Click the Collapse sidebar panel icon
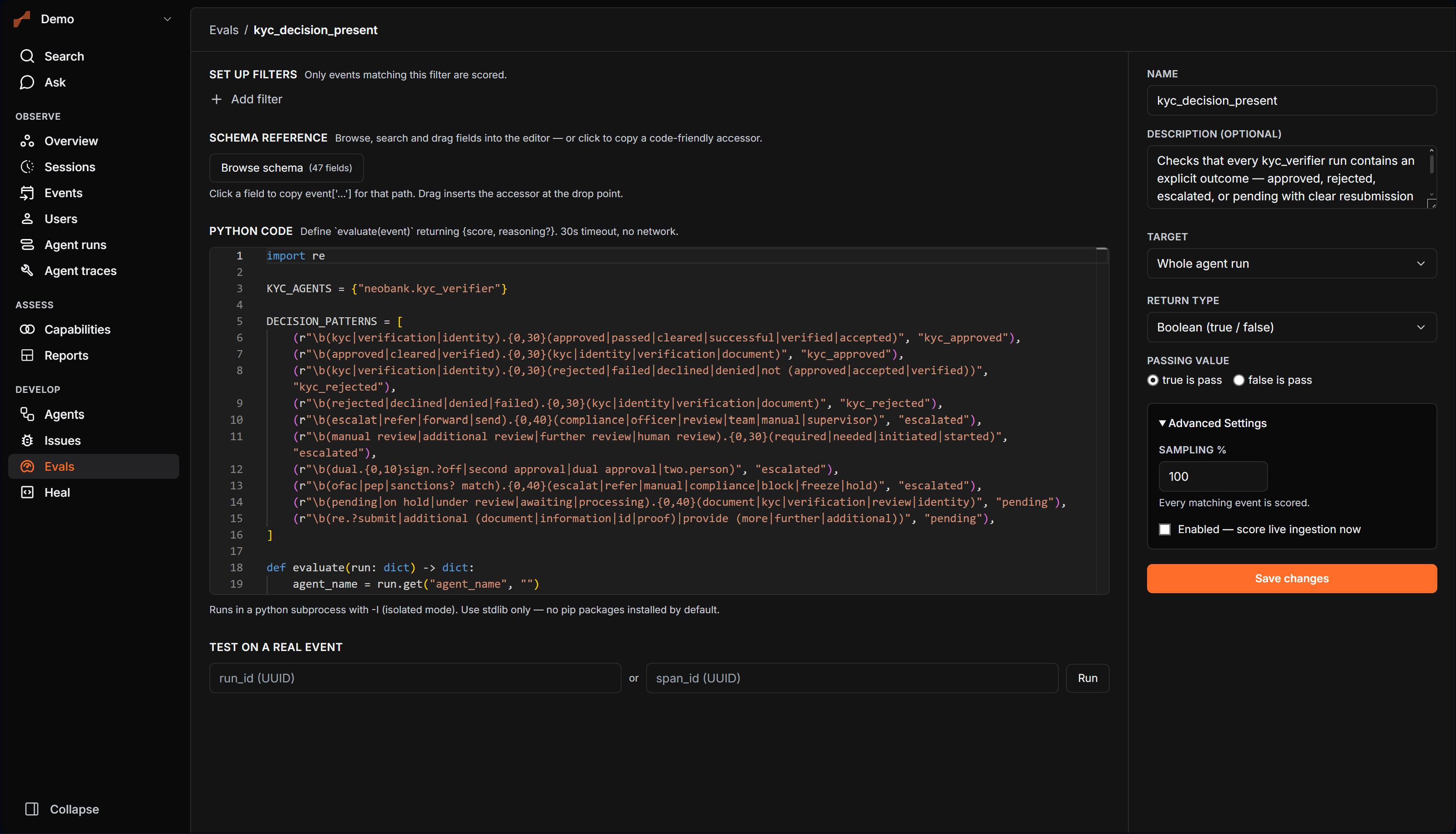This screenshot has width=1456, height=834. 32,809
